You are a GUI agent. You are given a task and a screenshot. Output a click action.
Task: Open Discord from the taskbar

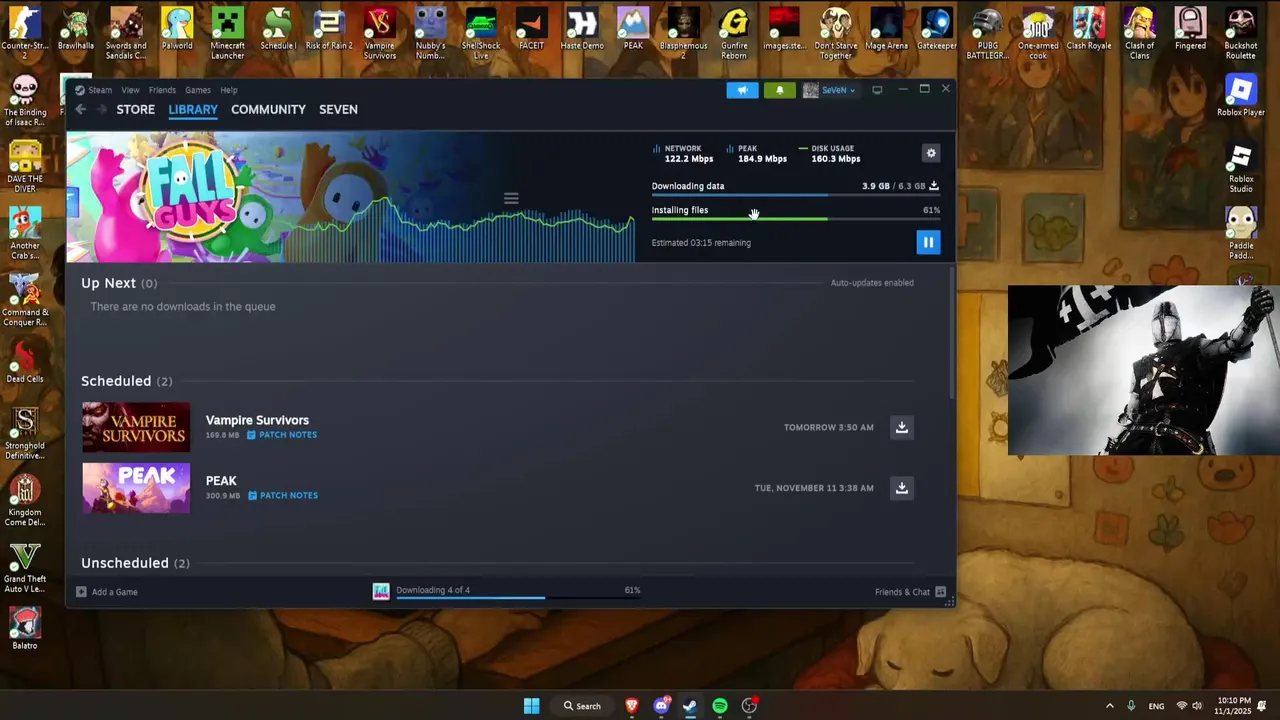(661, 706)
